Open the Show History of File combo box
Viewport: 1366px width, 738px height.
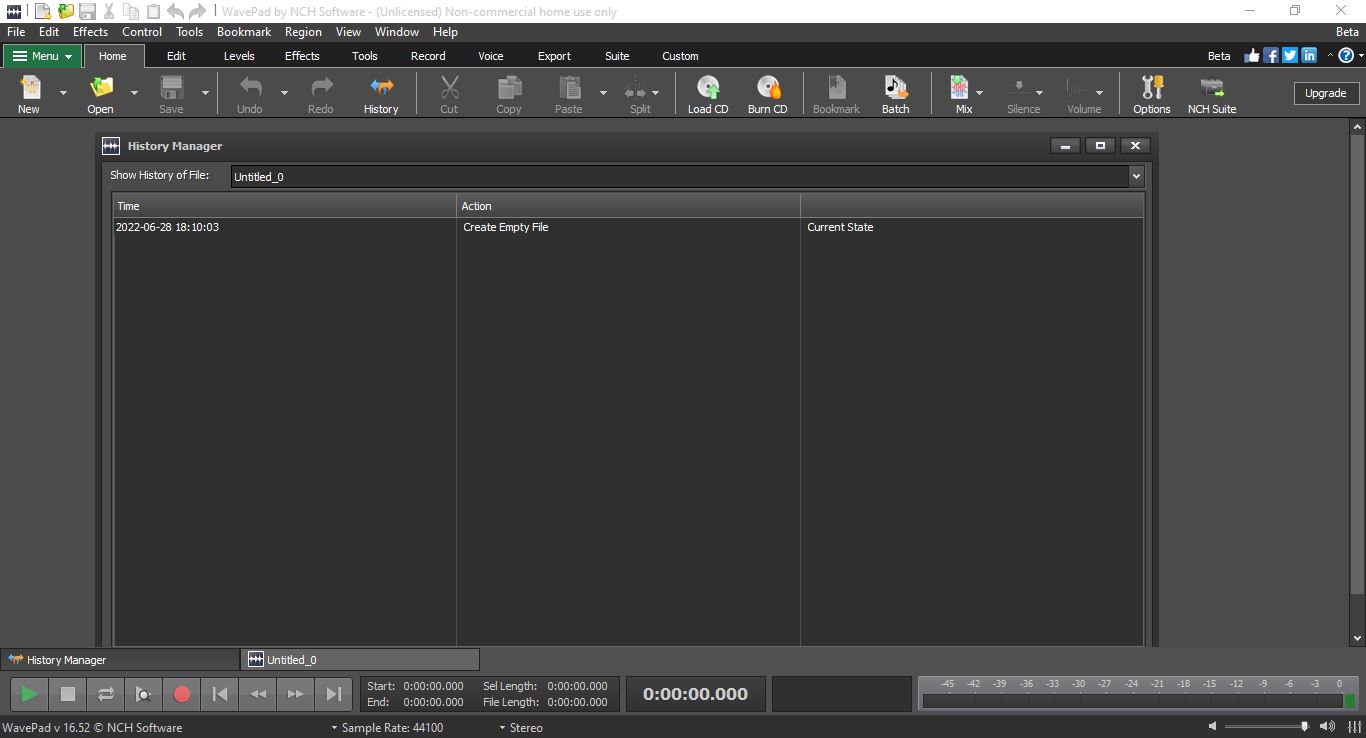coord(687,176)
